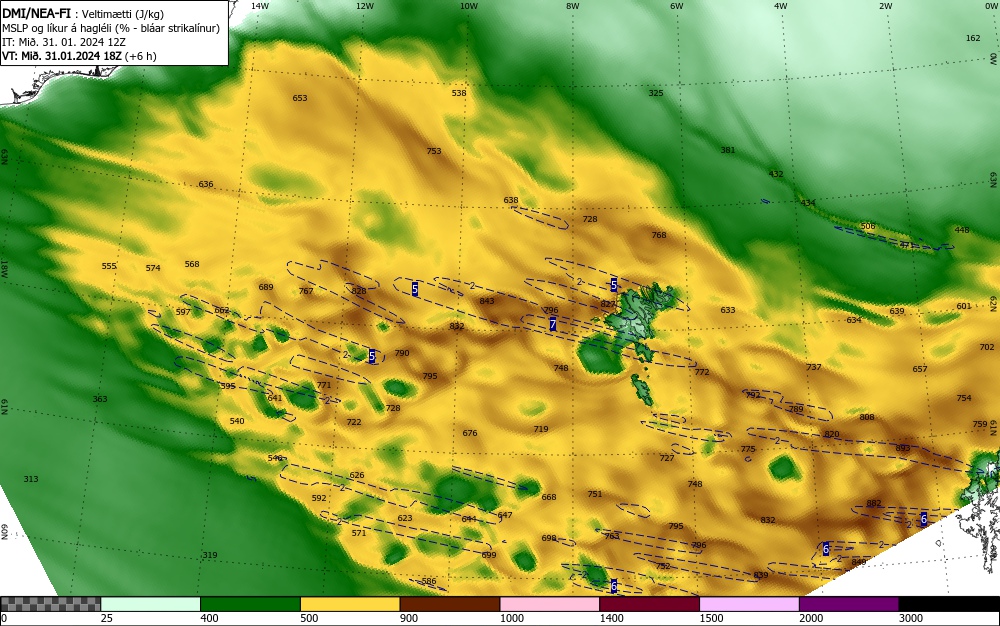The width and height of the screenshot is (1000, 626).
Task: Click the CAPE value 768
Action: [x=659, y=235]
